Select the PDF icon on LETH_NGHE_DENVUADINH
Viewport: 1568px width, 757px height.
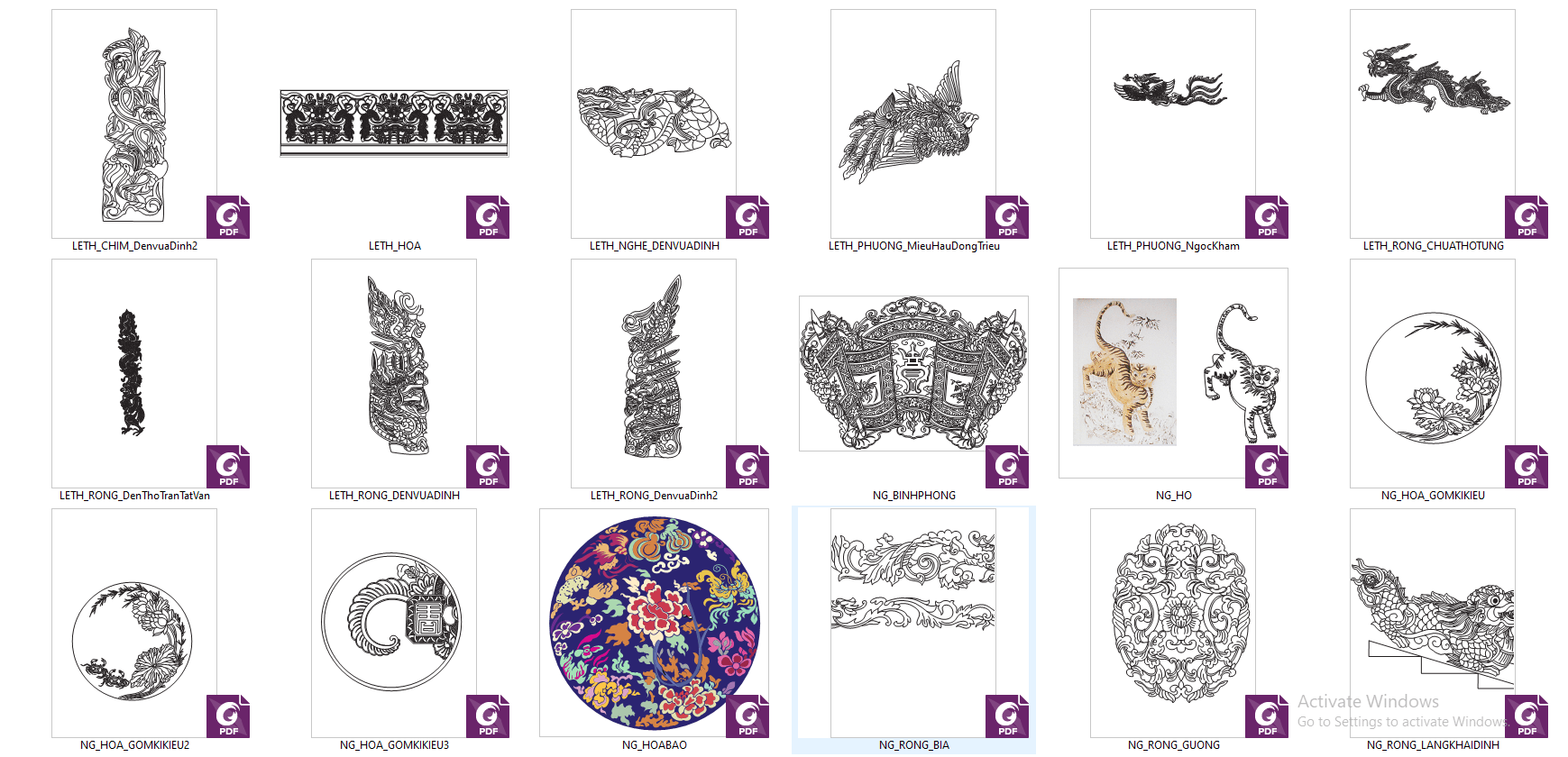[x=747, y=217]
